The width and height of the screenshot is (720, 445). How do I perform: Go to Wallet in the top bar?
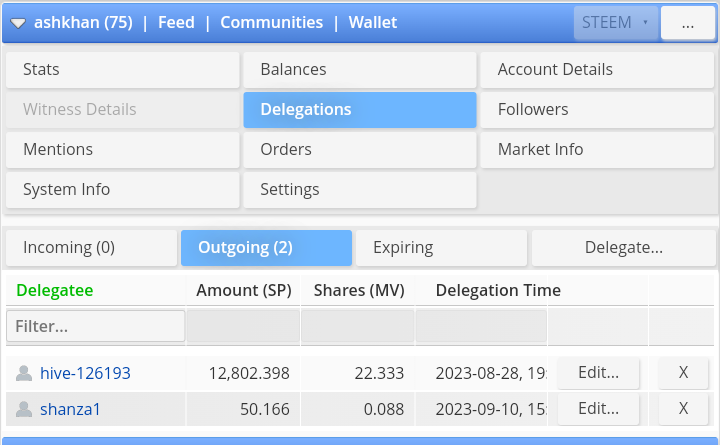coord(372,23)
